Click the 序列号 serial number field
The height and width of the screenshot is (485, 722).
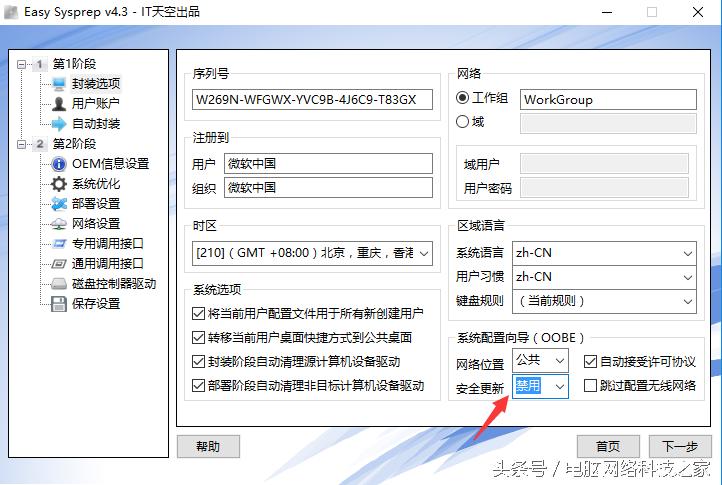pos(312,99)
